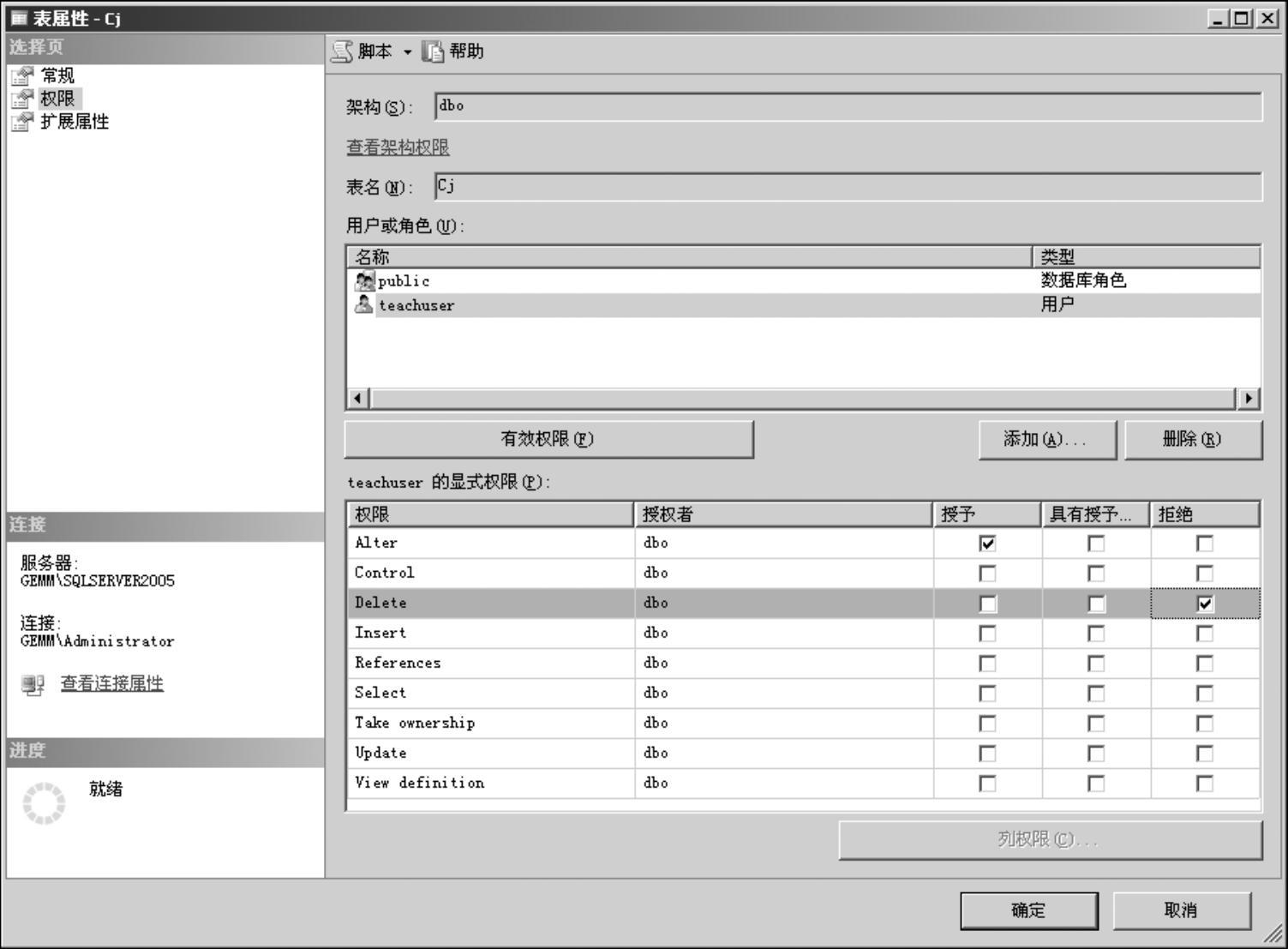1288x949 pixels.
Task: Click the 拒绝 column header
Action: tap(1205, 514)
